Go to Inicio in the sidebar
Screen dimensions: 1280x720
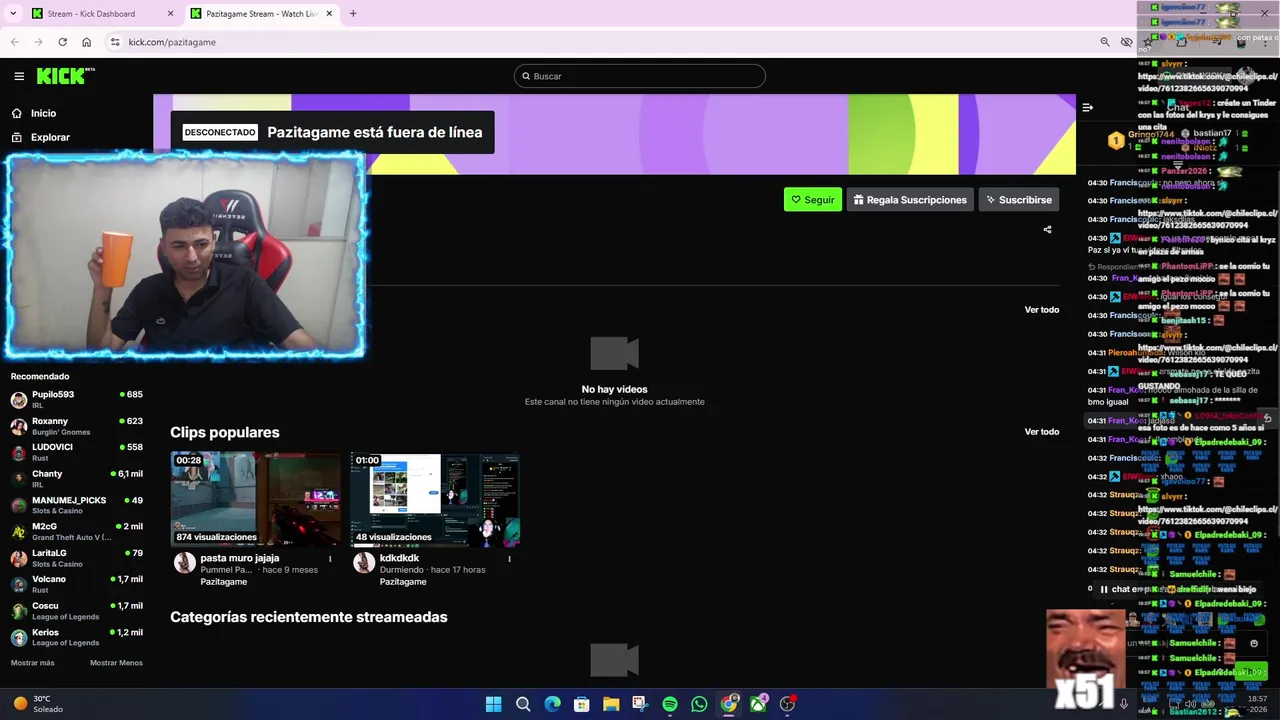tap(43, 113)
